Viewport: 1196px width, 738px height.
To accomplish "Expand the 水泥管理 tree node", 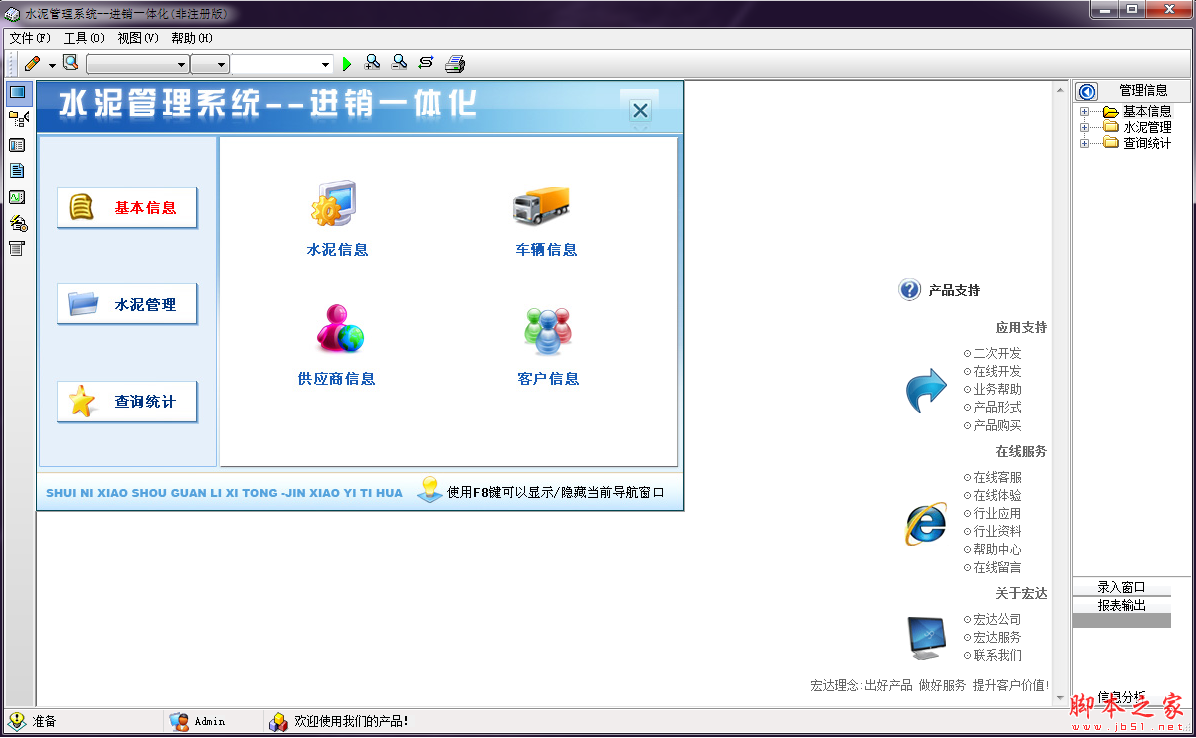I will tap(1085, 127).
